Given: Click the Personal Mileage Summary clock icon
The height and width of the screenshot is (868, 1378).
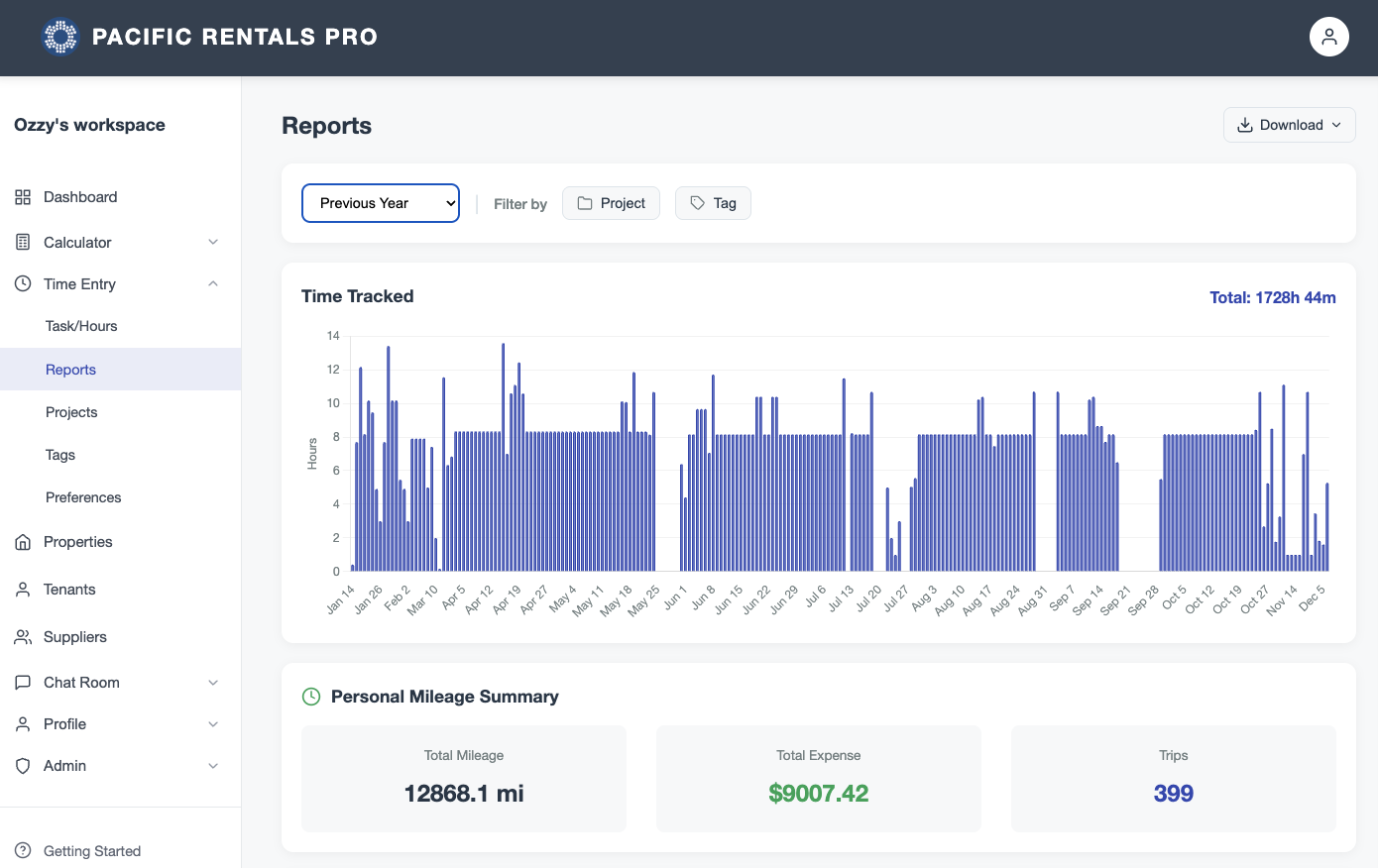Looking at the screenshot, I should [x=311, y=697].
